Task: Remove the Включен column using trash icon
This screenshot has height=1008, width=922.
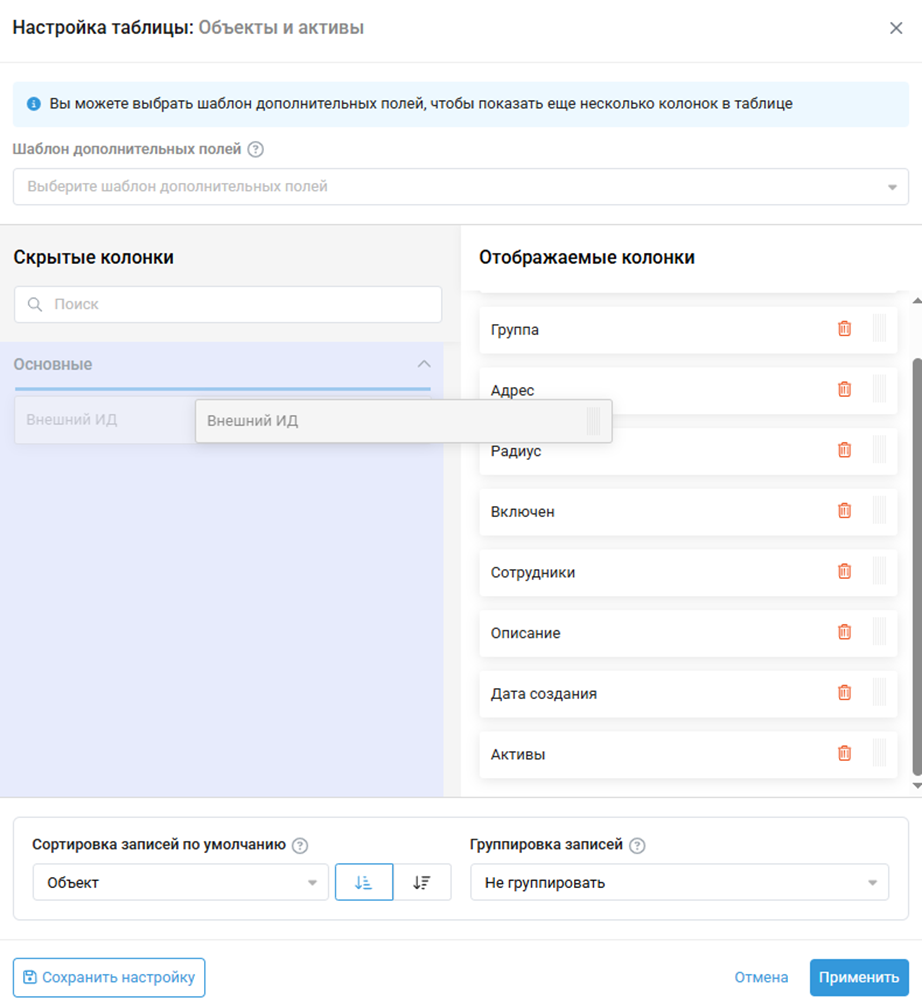Action: point(844,511)
